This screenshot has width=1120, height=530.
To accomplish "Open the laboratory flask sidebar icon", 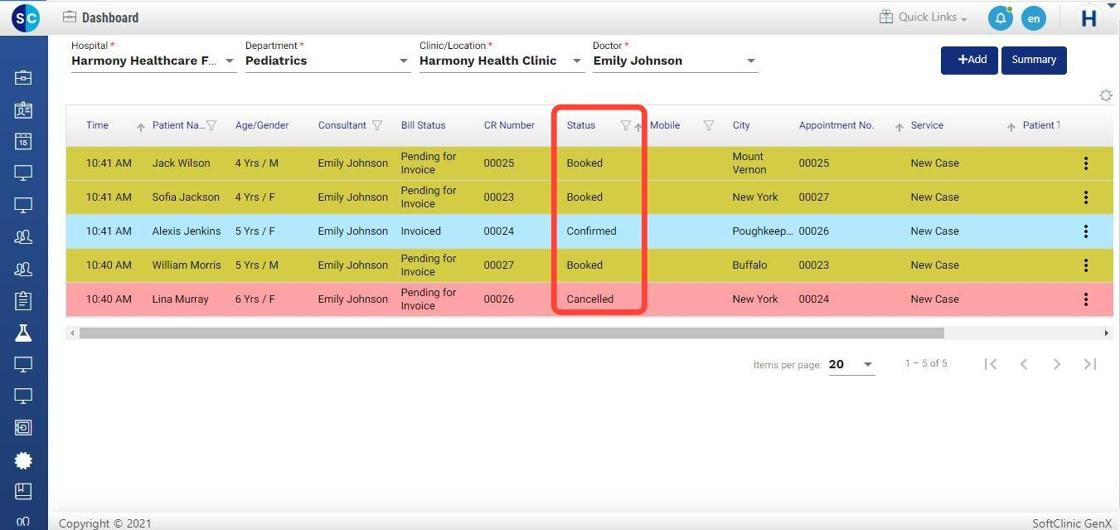I will [x=23, y=332].
